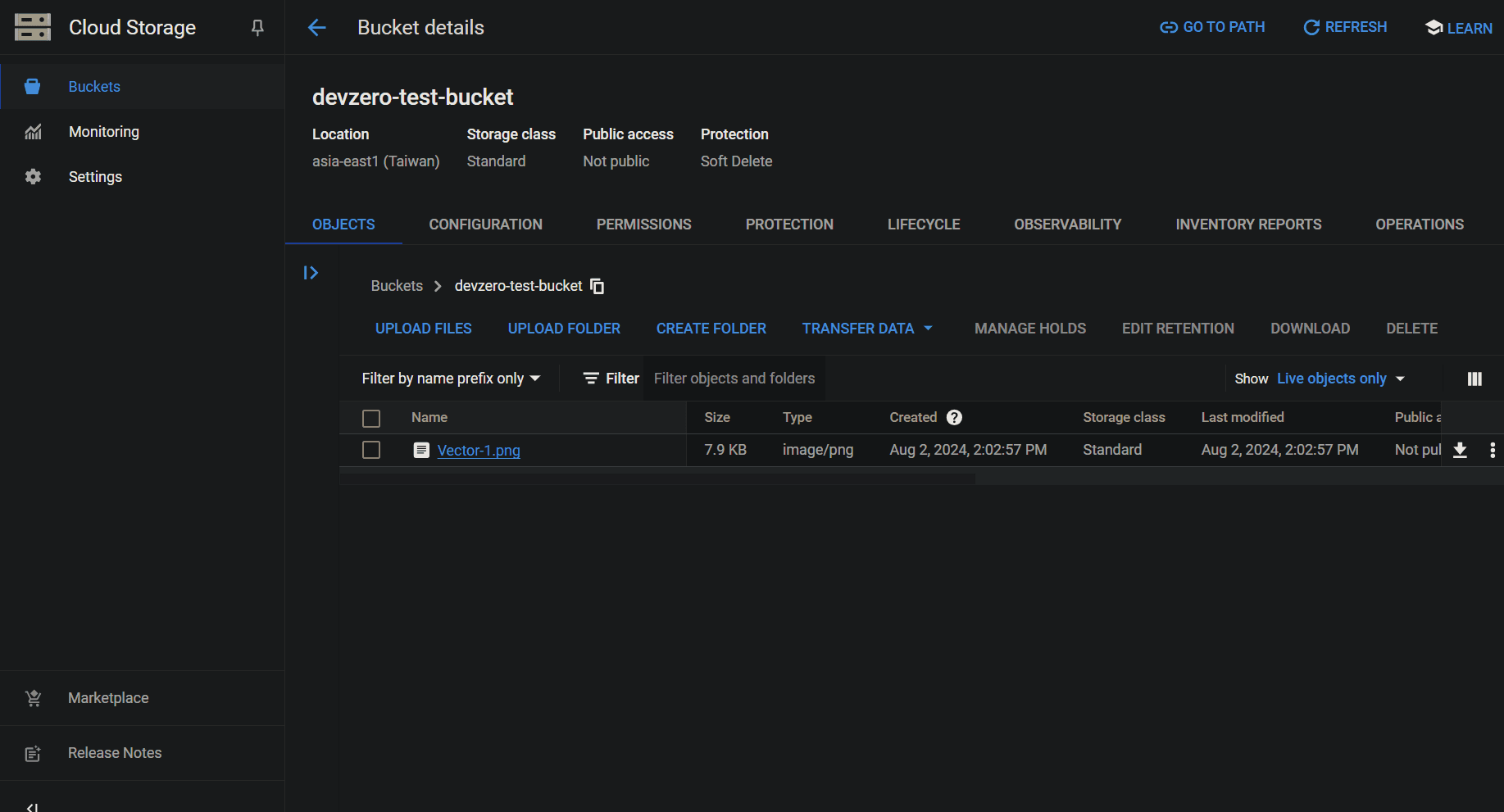Open the Vector-1.png file link
Viewport: 1504px width, 812px height.
click(479, 451)
